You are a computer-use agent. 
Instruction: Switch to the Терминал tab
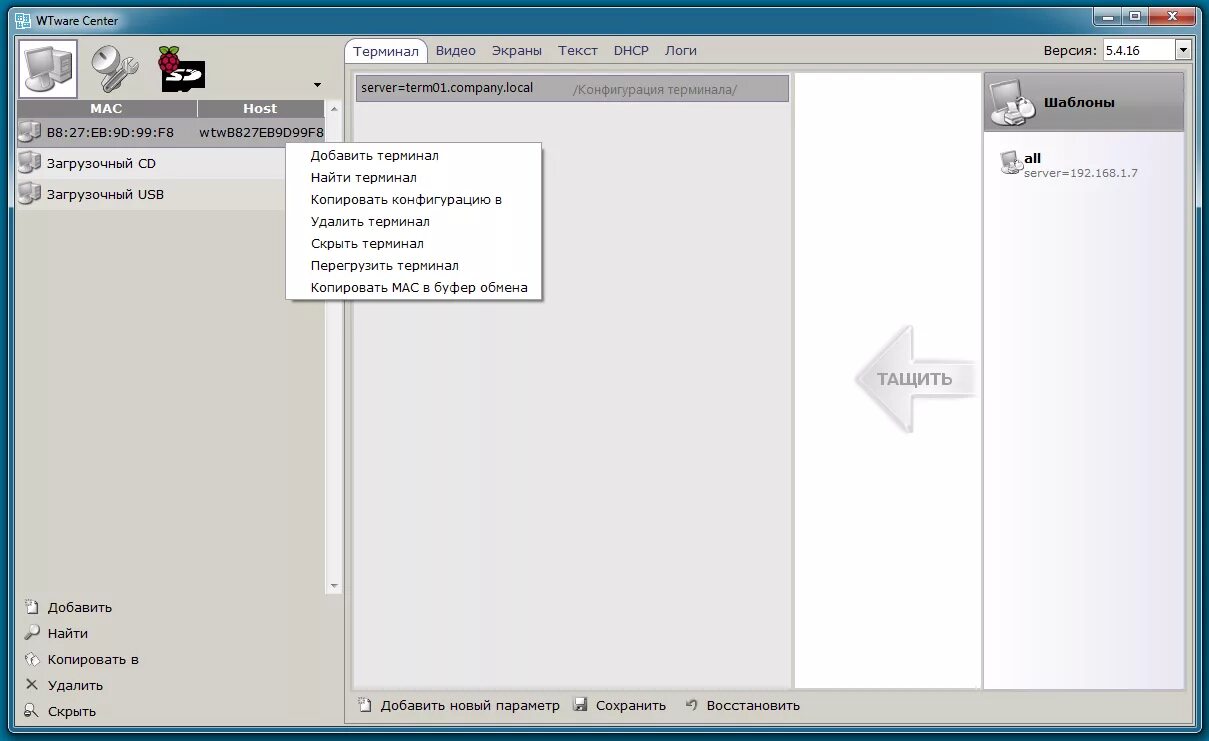pyautogui.click(x=386, y=51)
